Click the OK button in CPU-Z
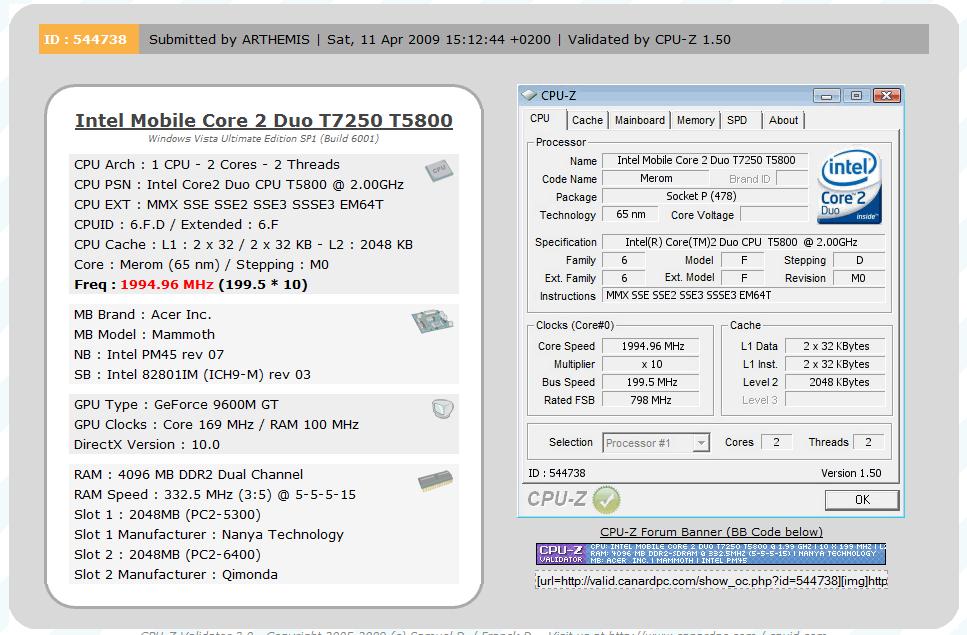This screenshot has width=967, height=635. click(x=862, y=499)
